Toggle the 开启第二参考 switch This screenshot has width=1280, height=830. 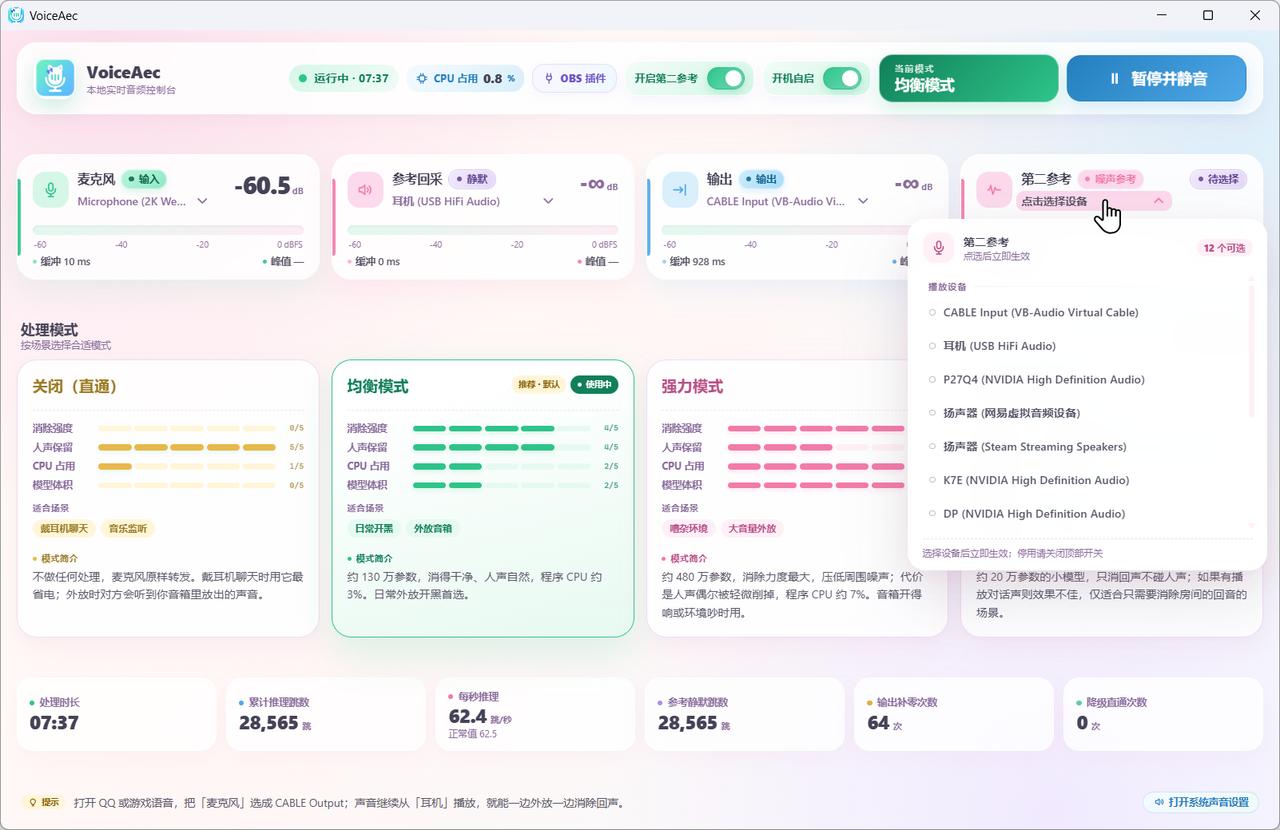pos(726,78)
